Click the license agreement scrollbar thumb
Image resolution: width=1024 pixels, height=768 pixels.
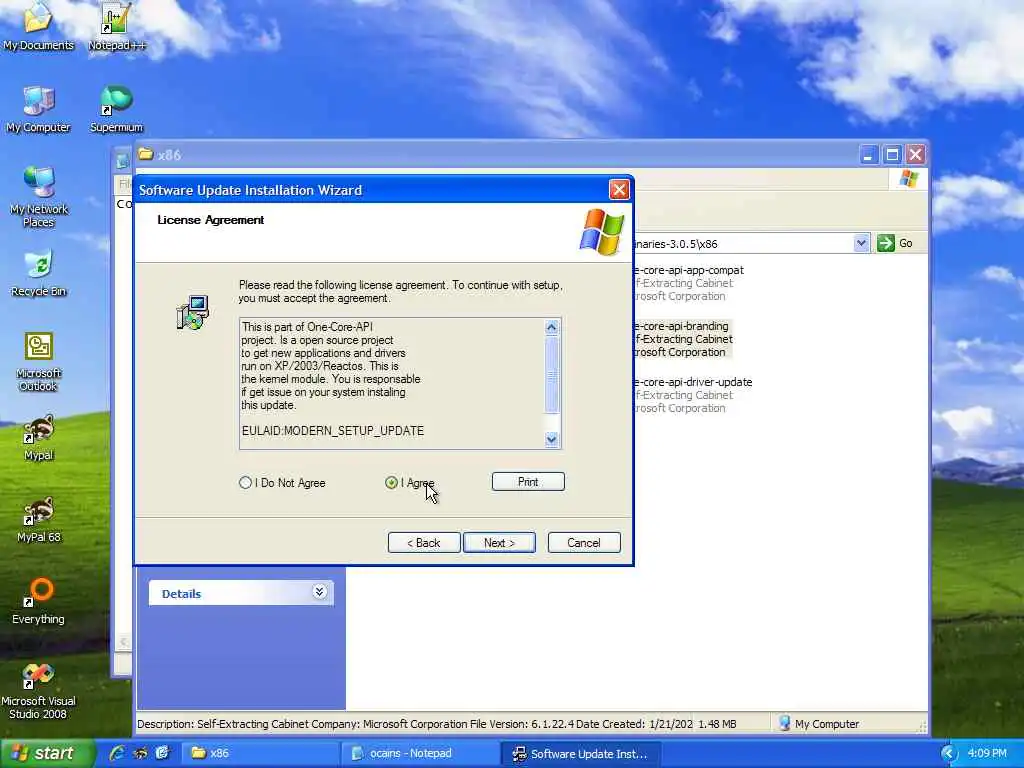tap(551, 375)
